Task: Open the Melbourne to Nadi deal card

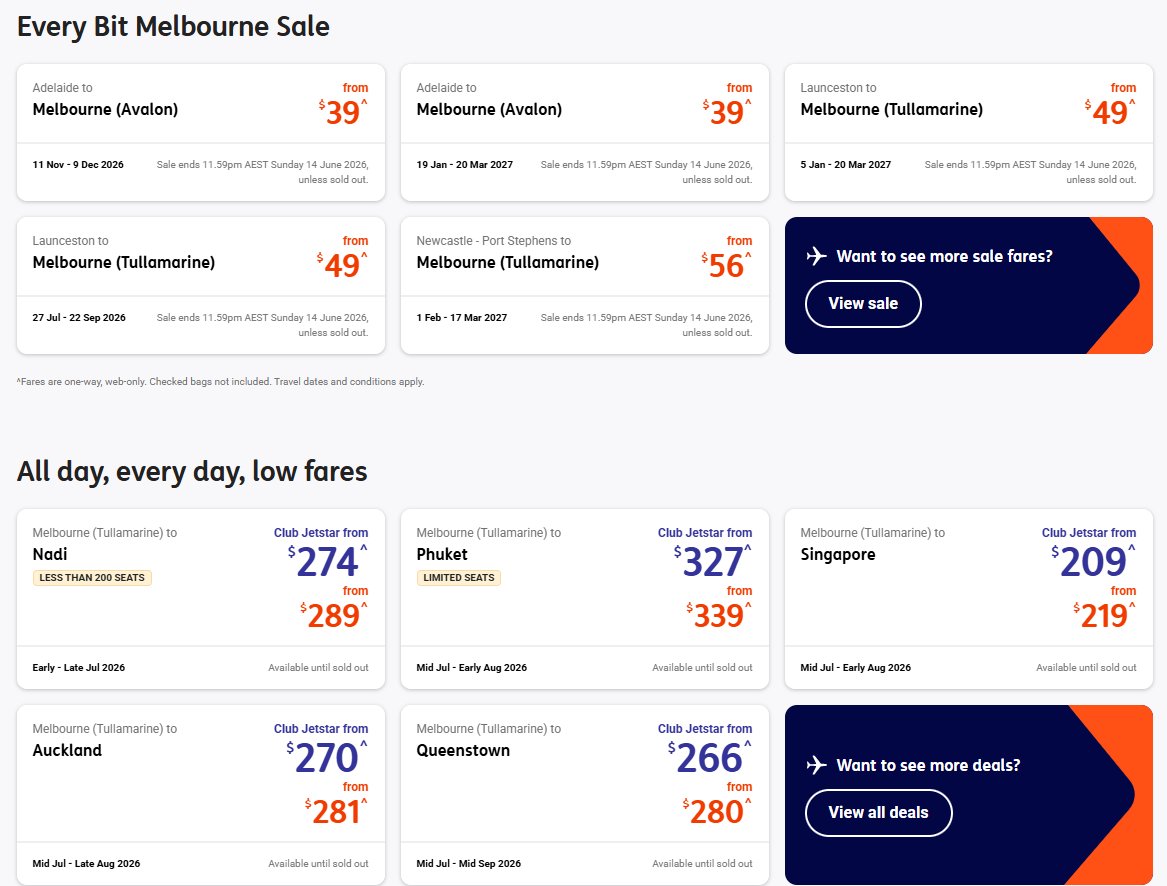Action: coord(201,599)
